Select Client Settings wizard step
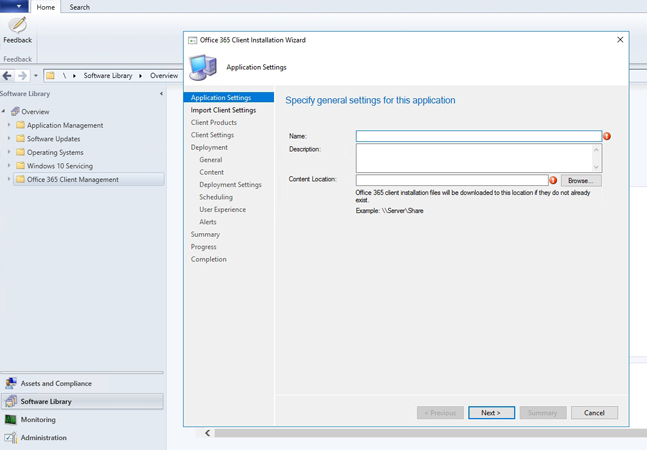647x450 pixels. click(212, 135)
